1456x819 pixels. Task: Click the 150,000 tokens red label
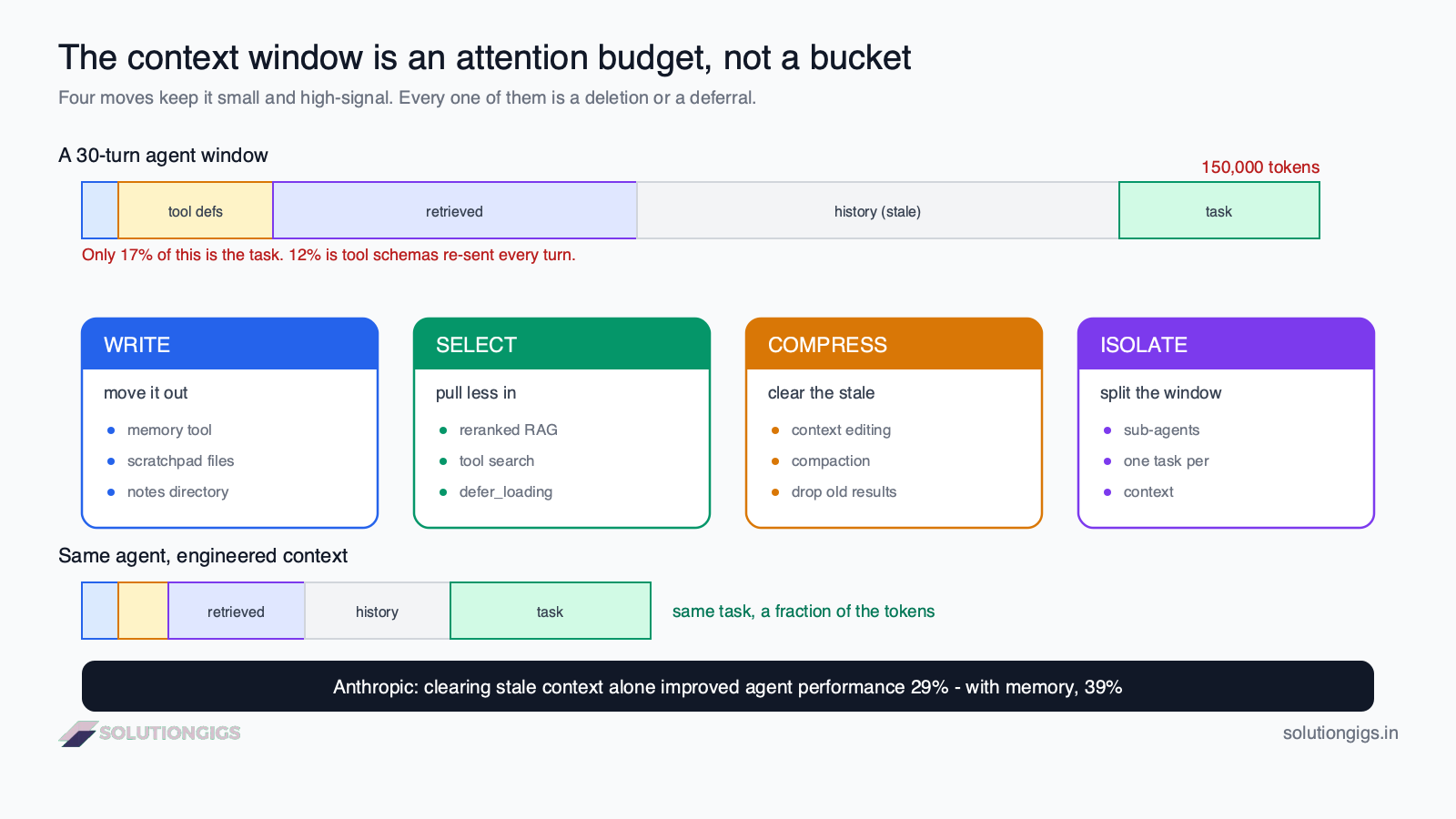pyautogui.click(x=1260, y=167)
